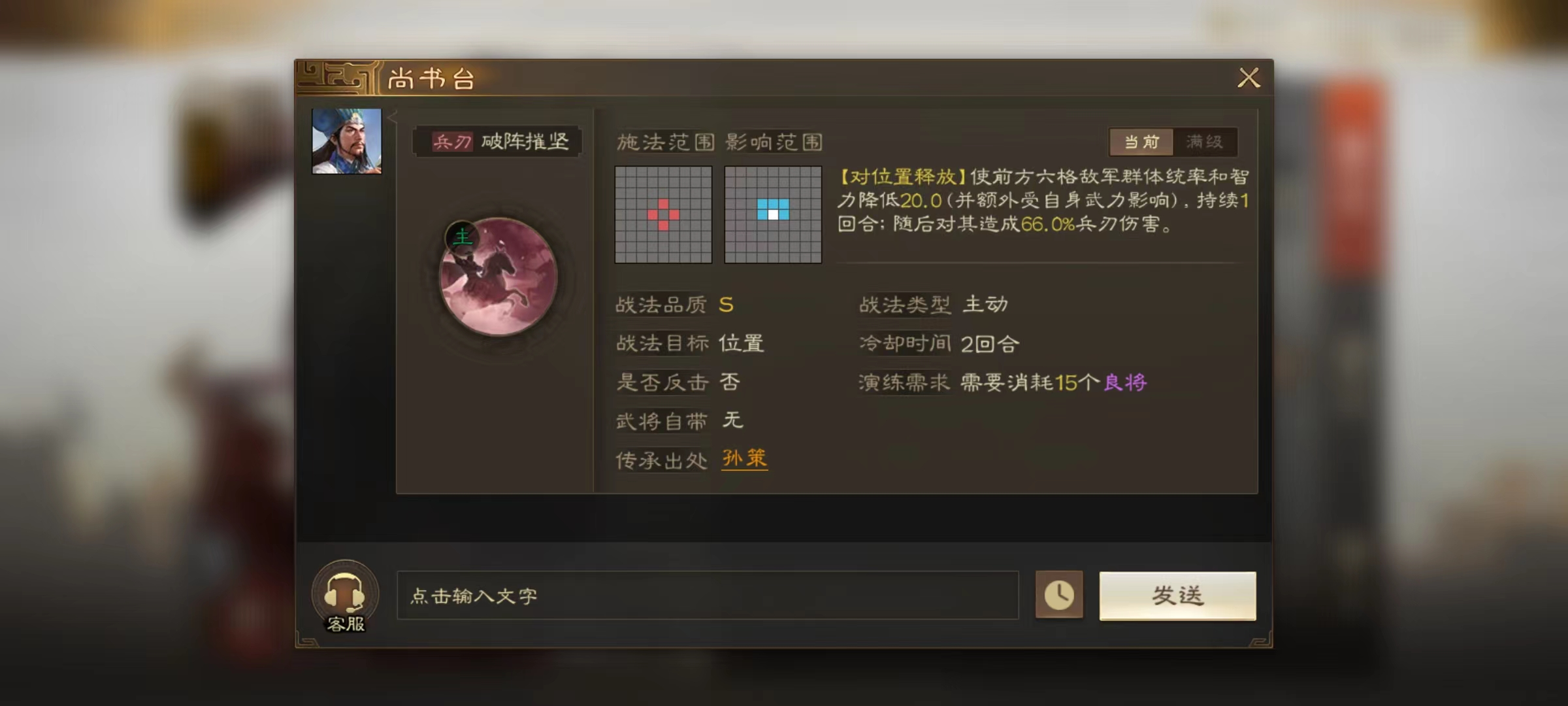The height and width of the screenshot is (706, 1568).
Task: Click the clock history icon
Action: coord(1059,595)
